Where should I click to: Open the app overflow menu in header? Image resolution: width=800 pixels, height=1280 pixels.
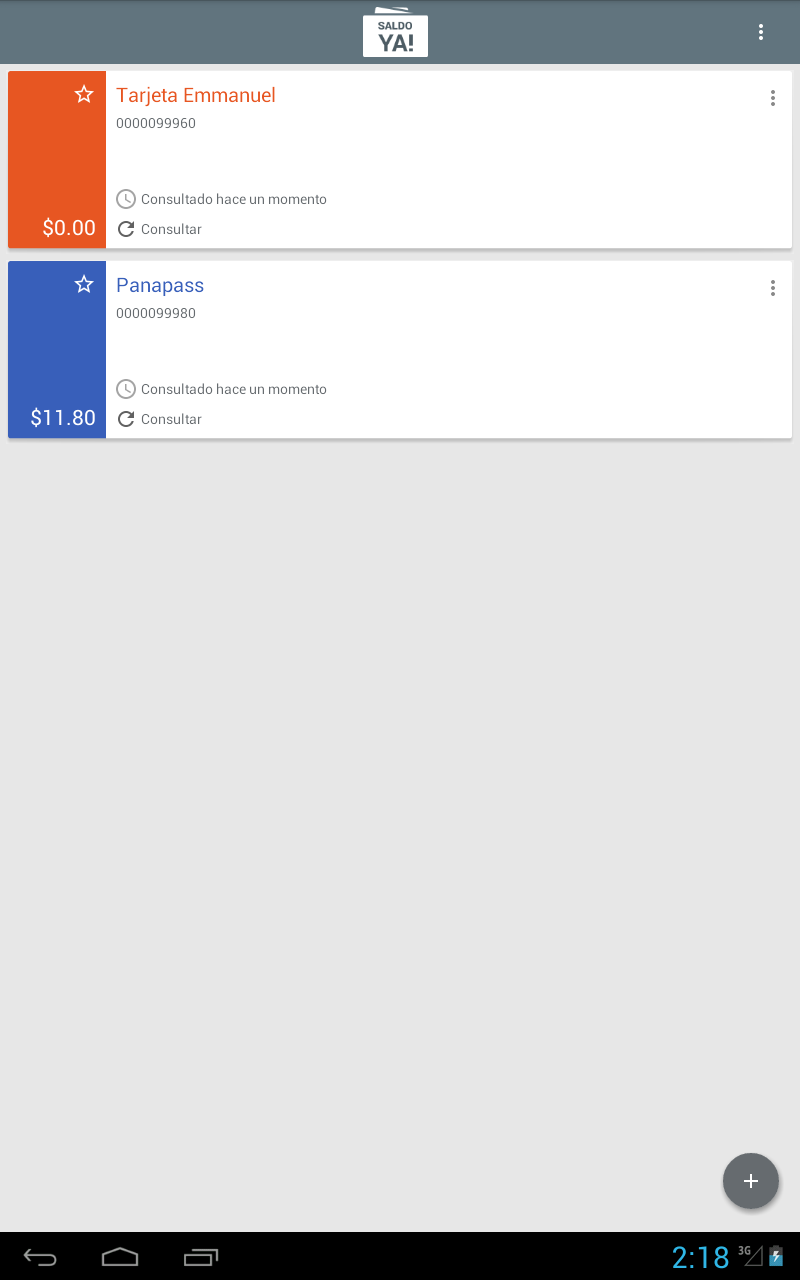point(761,32)
